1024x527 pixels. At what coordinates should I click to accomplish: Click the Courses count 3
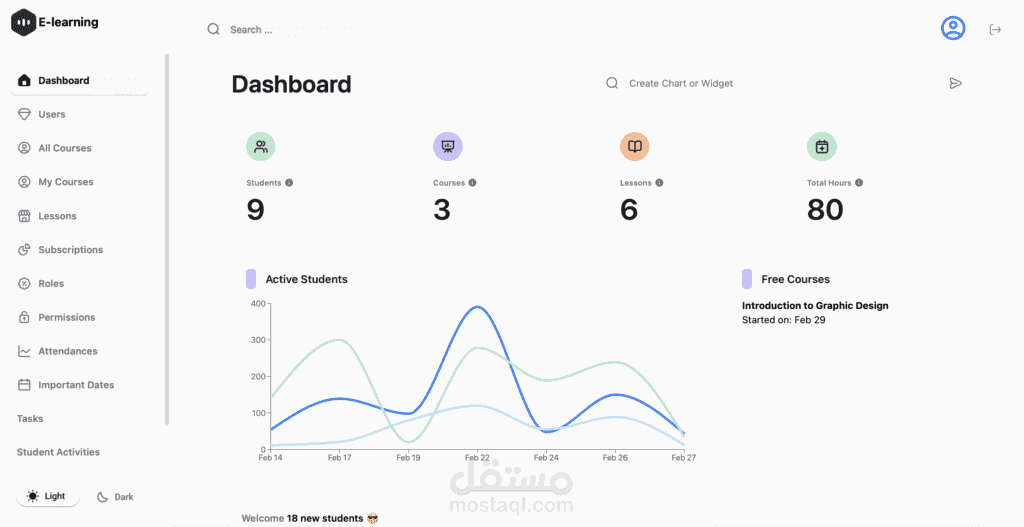coord(442,210)
